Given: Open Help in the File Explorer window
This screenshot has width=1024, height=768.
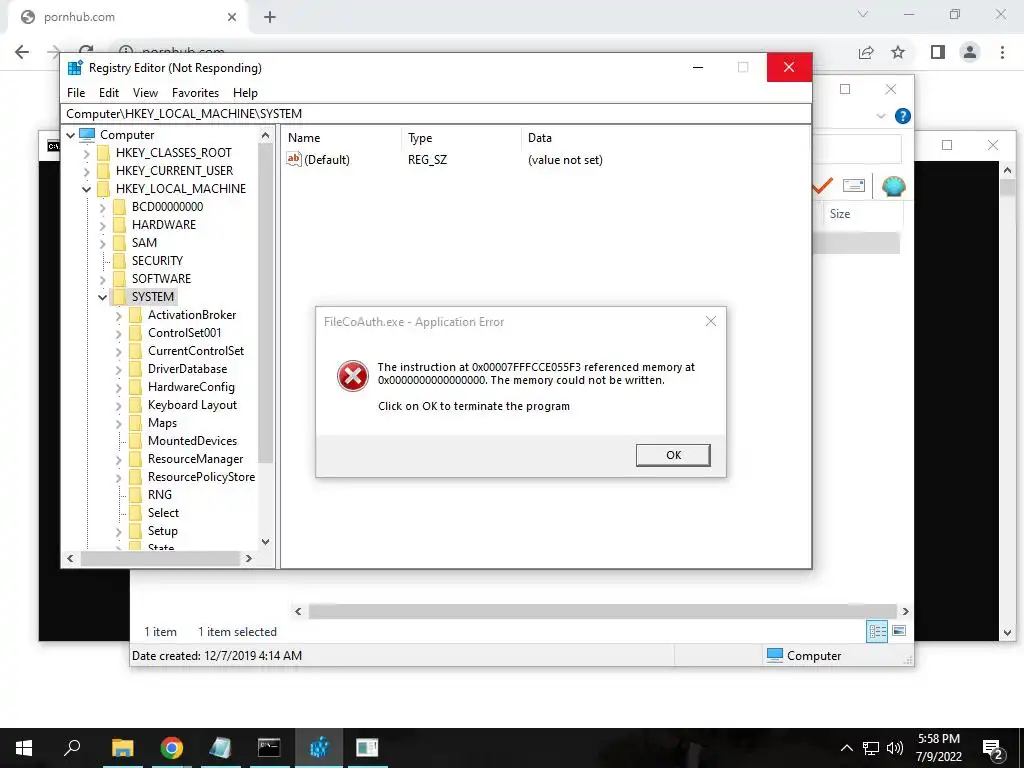Looking at the screenshot, I should pos(903,116).
